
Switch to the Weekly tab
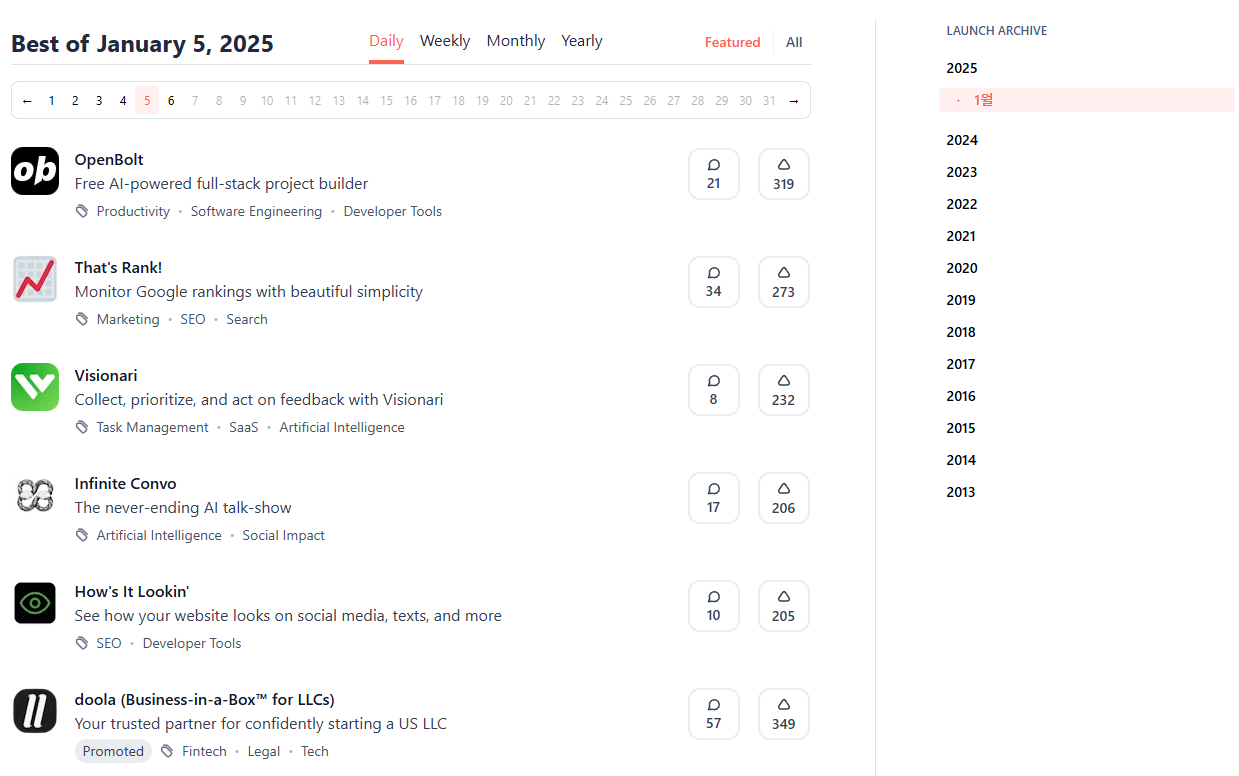[x=445, y=41]
